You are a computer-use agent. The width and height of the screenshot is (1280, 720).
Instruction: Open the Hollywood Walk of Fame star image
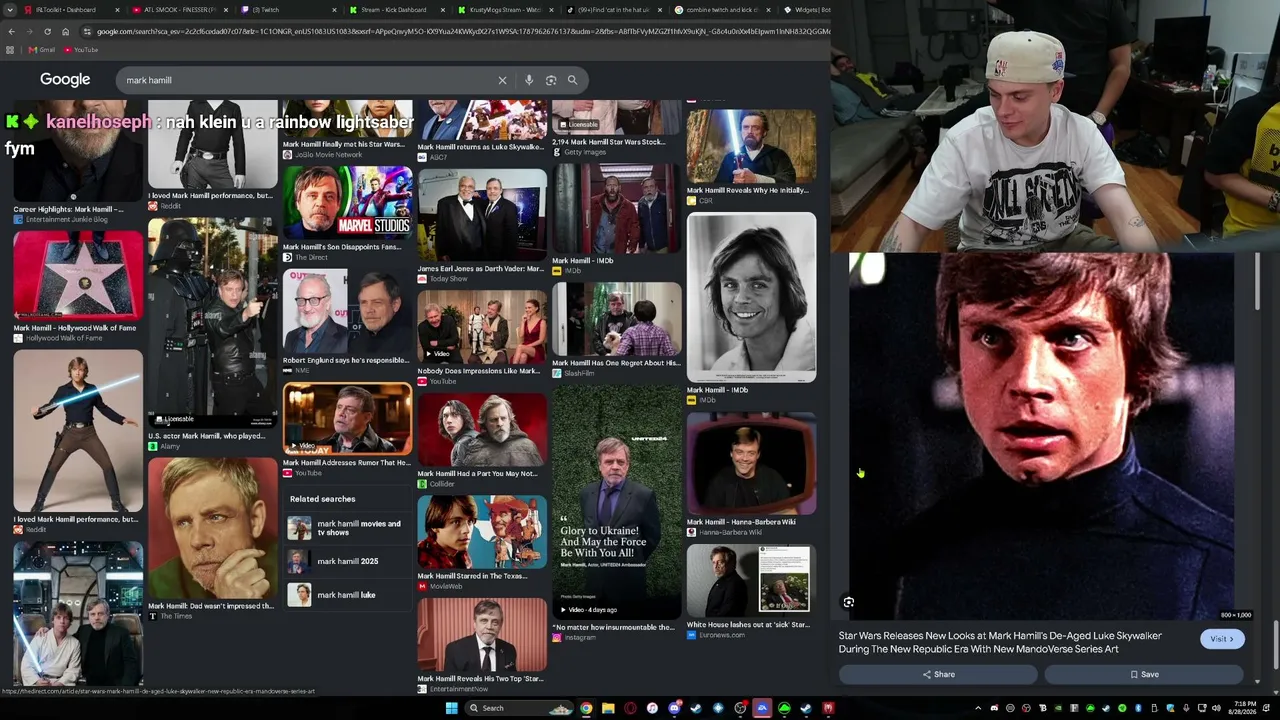78,276
